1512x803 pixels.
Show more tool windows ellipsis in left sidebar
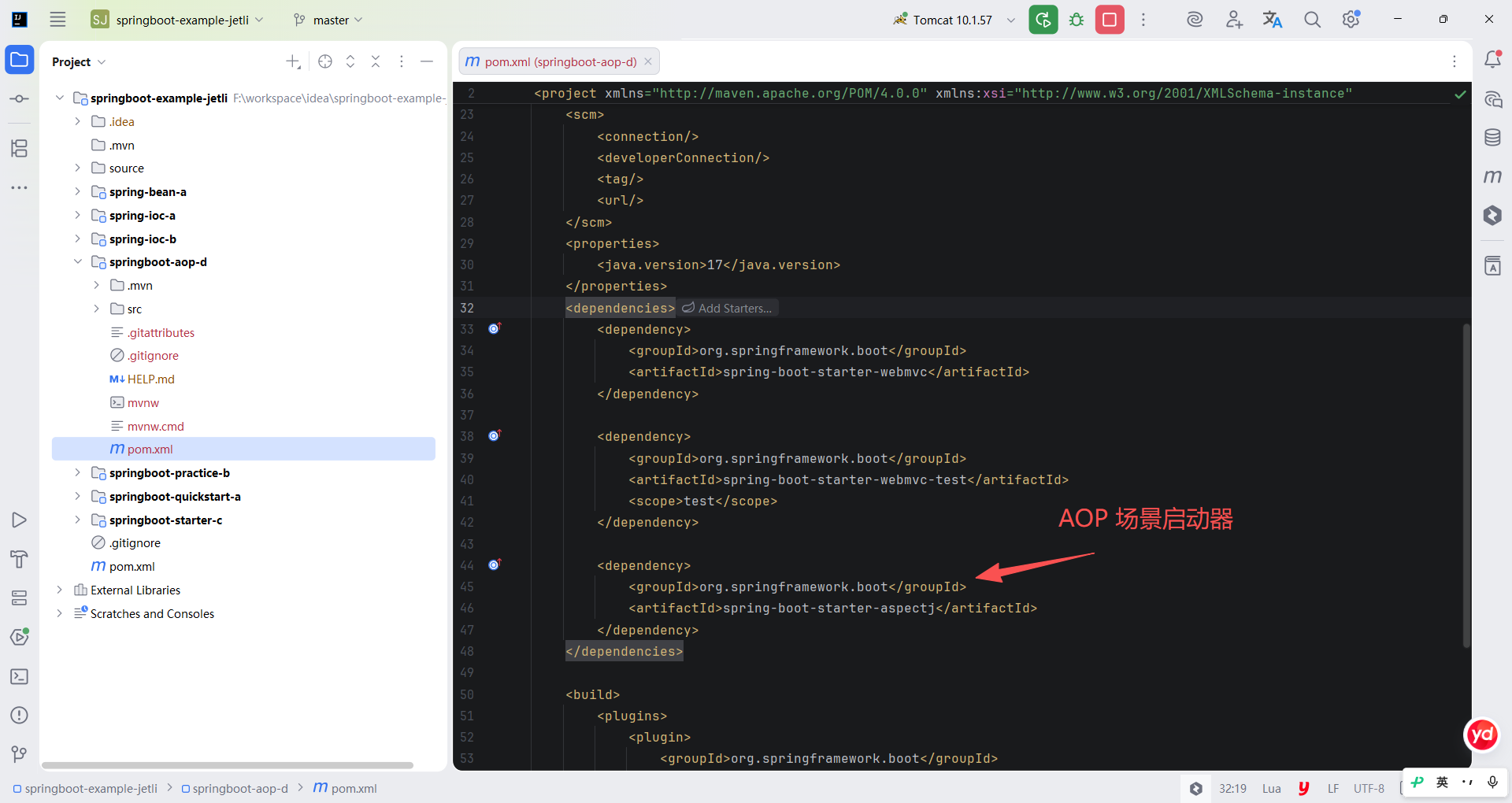click(20, 187)
